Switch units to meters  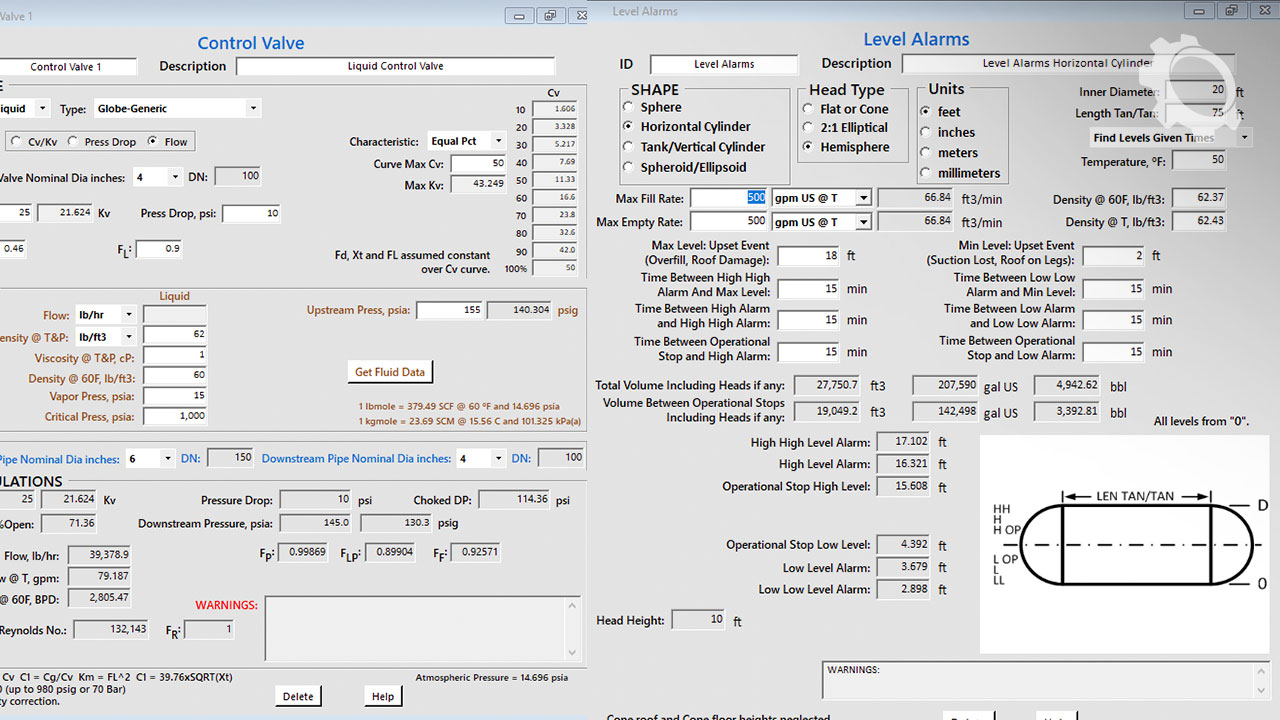925,153
